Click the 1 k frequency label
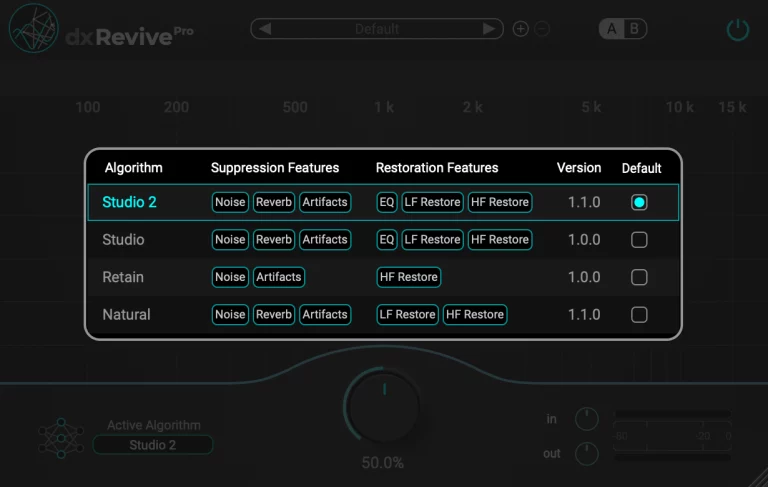Image resolution: width=768 pixels, height=487 pixels. pos(384,107)
